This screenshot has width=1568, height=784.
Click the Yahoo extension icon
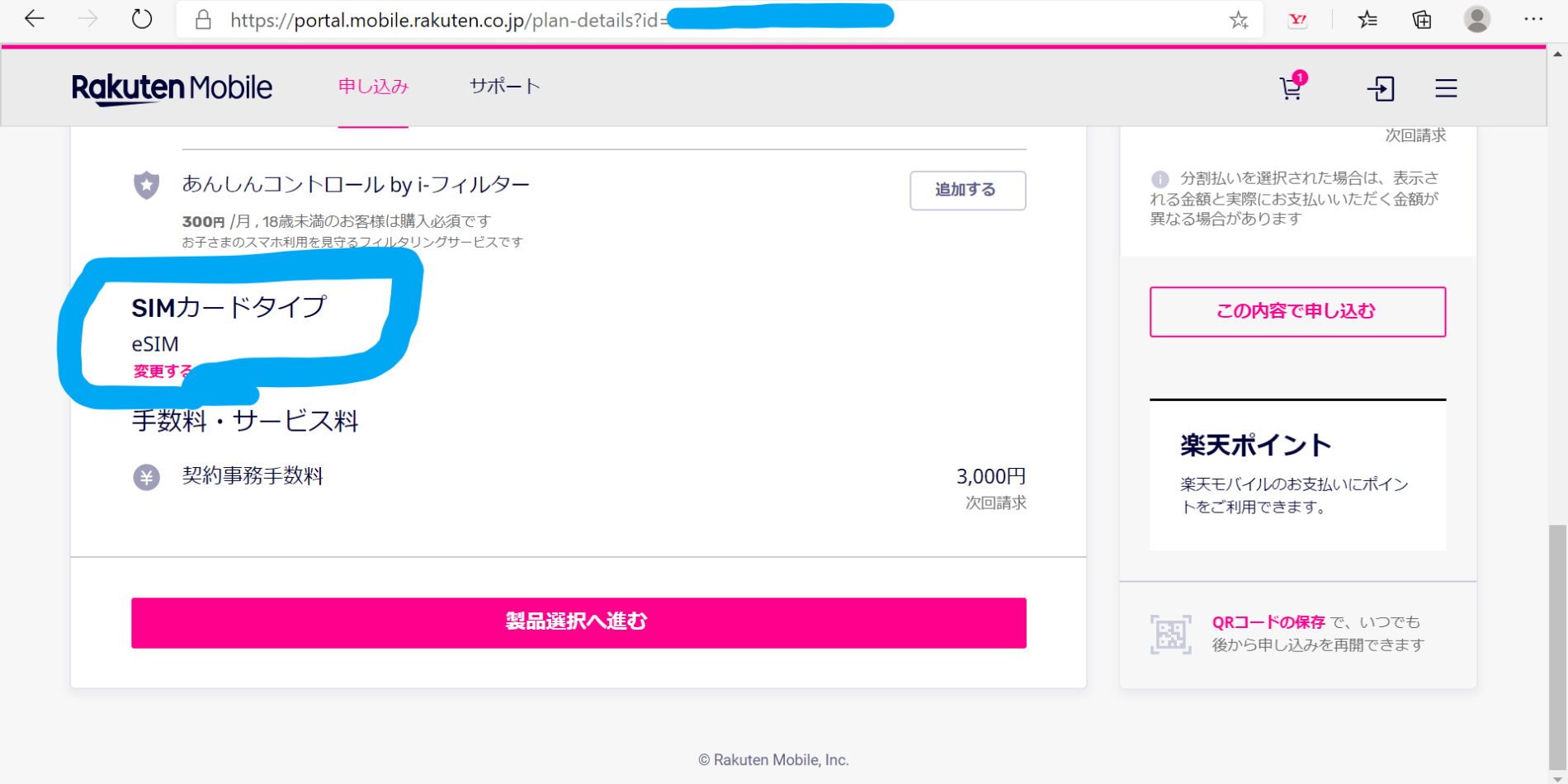tap(1297, 20)
